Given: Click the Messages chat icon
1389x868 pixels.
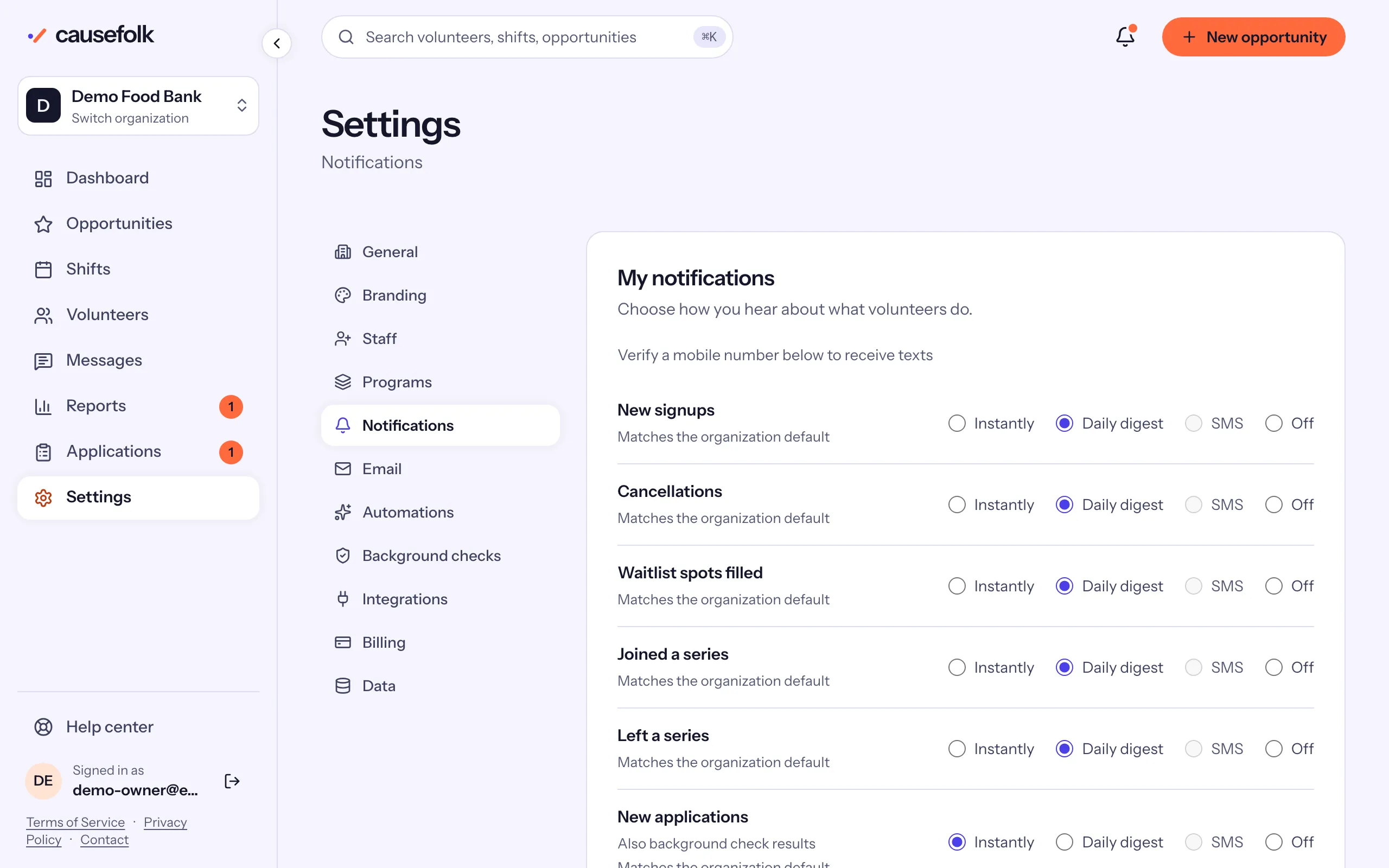Looking at the screenshot, I should click(43, 361).
